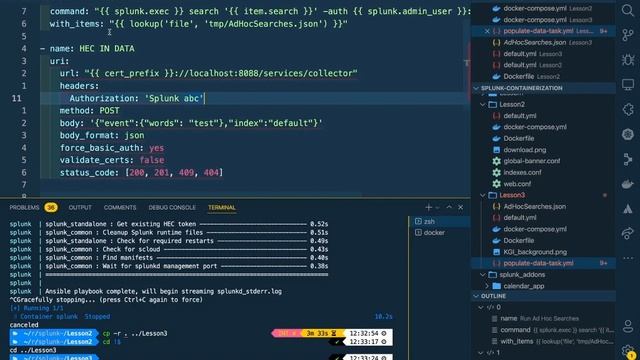This screenshot has width=640, height=360.
Task: Maximize terminal panel with up chevron
Action: click(x=449, y=207)
